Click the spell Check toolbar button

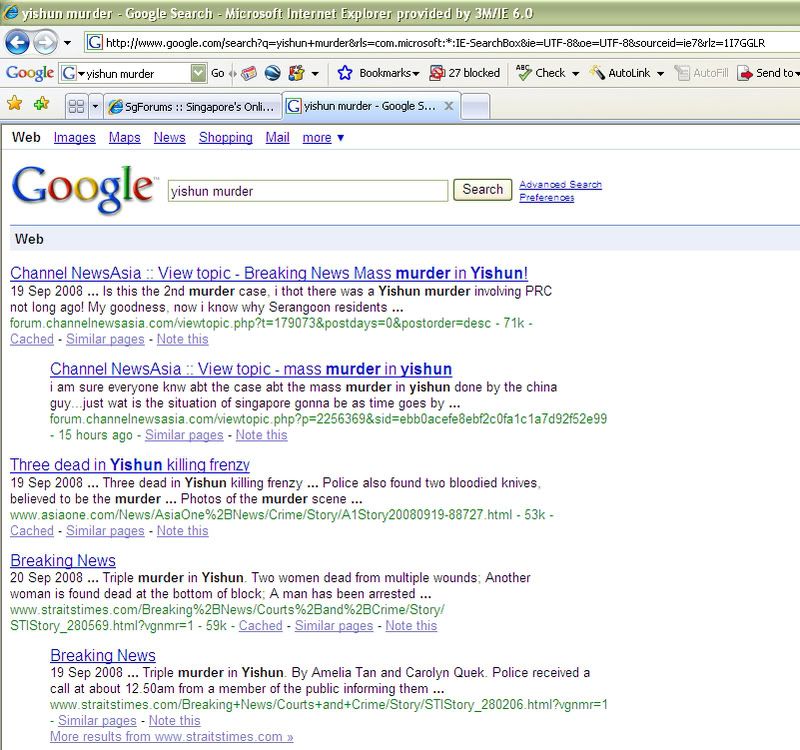tap(541, 73)
